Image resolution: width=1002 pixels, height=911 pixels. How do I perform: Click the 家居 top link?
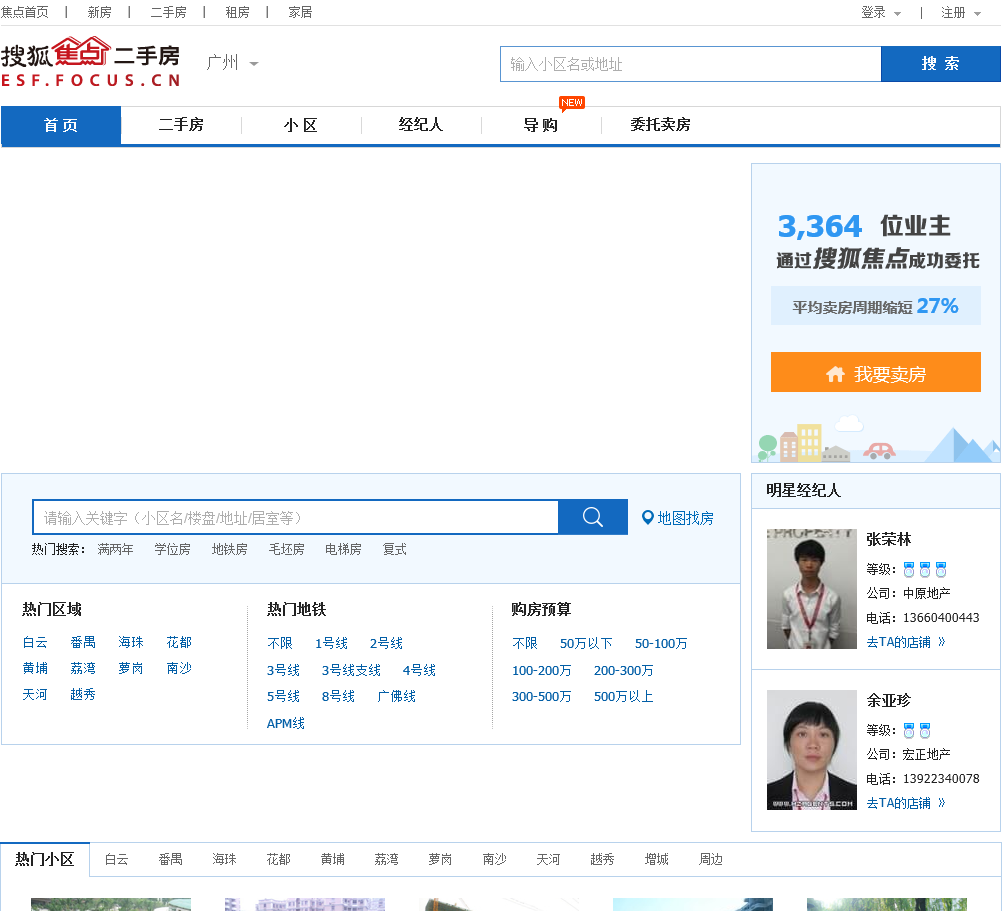click(300, 13)
